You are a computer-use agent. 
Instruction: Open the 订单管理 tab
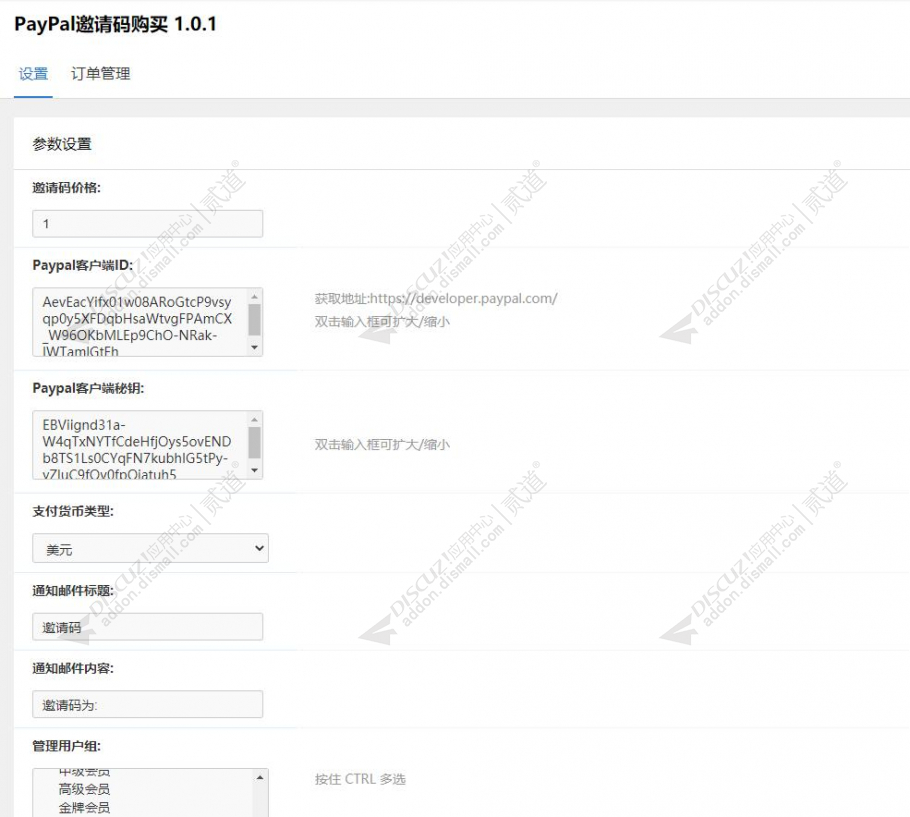[100, 74]
